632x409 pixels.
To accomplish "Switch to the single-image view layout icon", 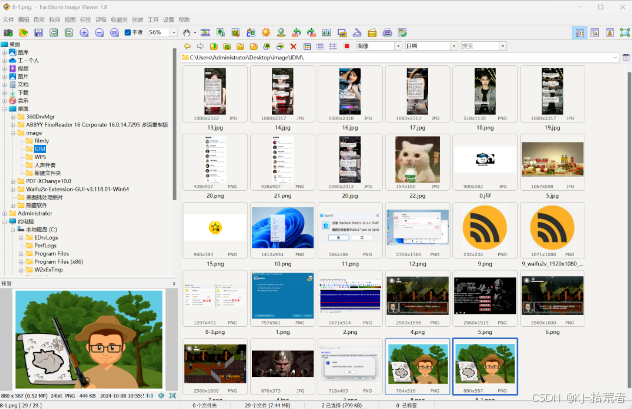I will pyautogui.click(x=610, y=33).
